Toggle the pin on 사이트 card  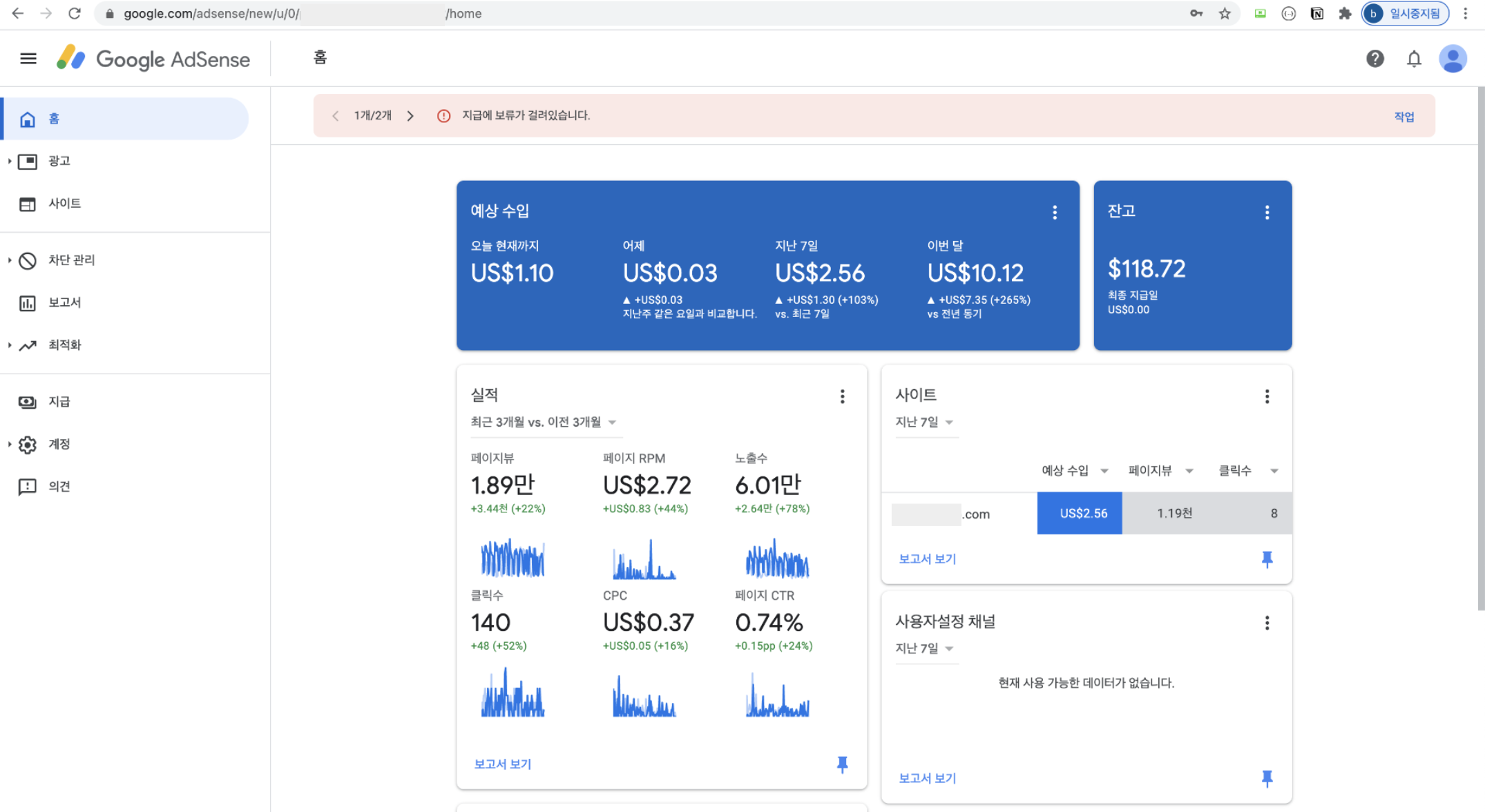(x=1267, y=559)
